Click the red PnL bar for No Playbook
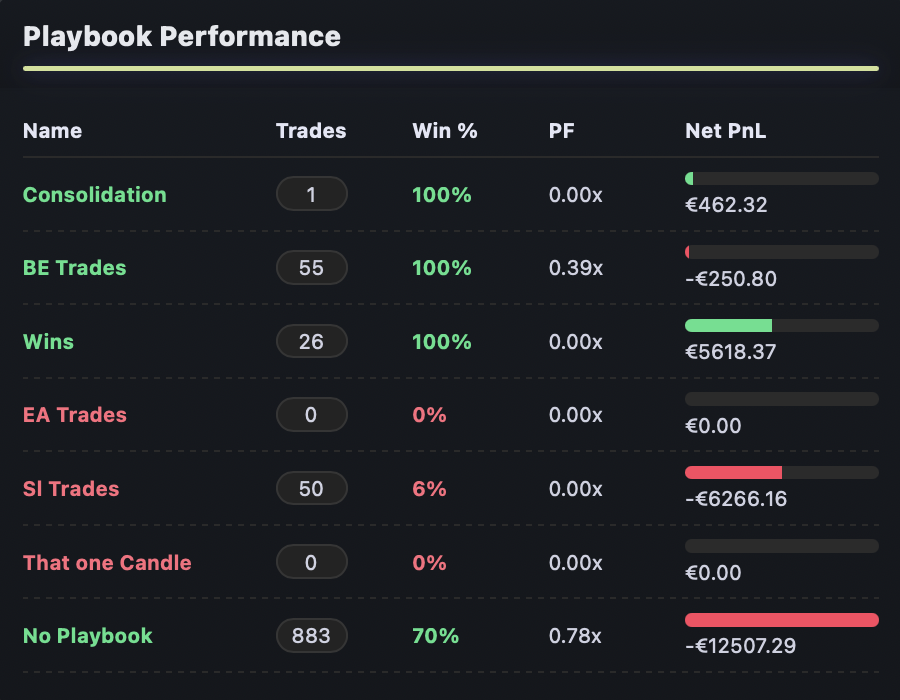900x700 pixels. (781, 619)
